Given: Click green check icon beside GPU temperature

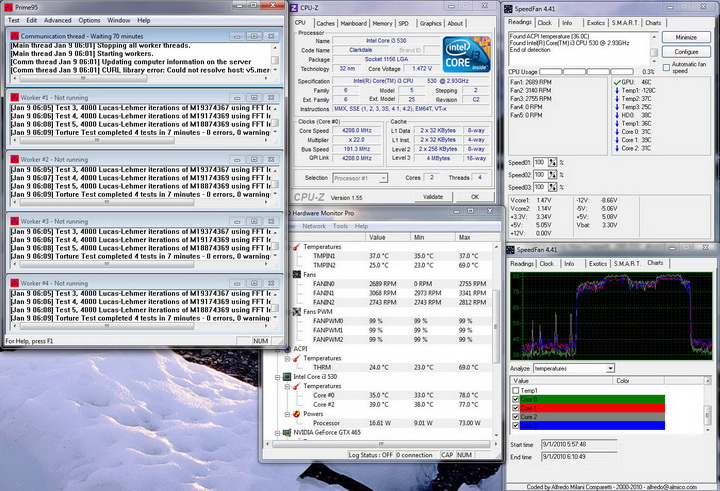Looking at the screenshot, I should 617,82.
